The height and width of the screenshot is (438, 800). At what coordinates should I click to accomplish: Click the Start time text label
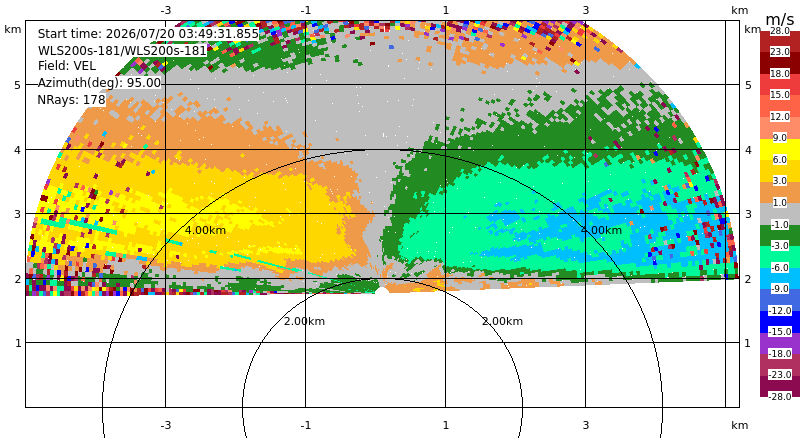click(x=148, y=34)
